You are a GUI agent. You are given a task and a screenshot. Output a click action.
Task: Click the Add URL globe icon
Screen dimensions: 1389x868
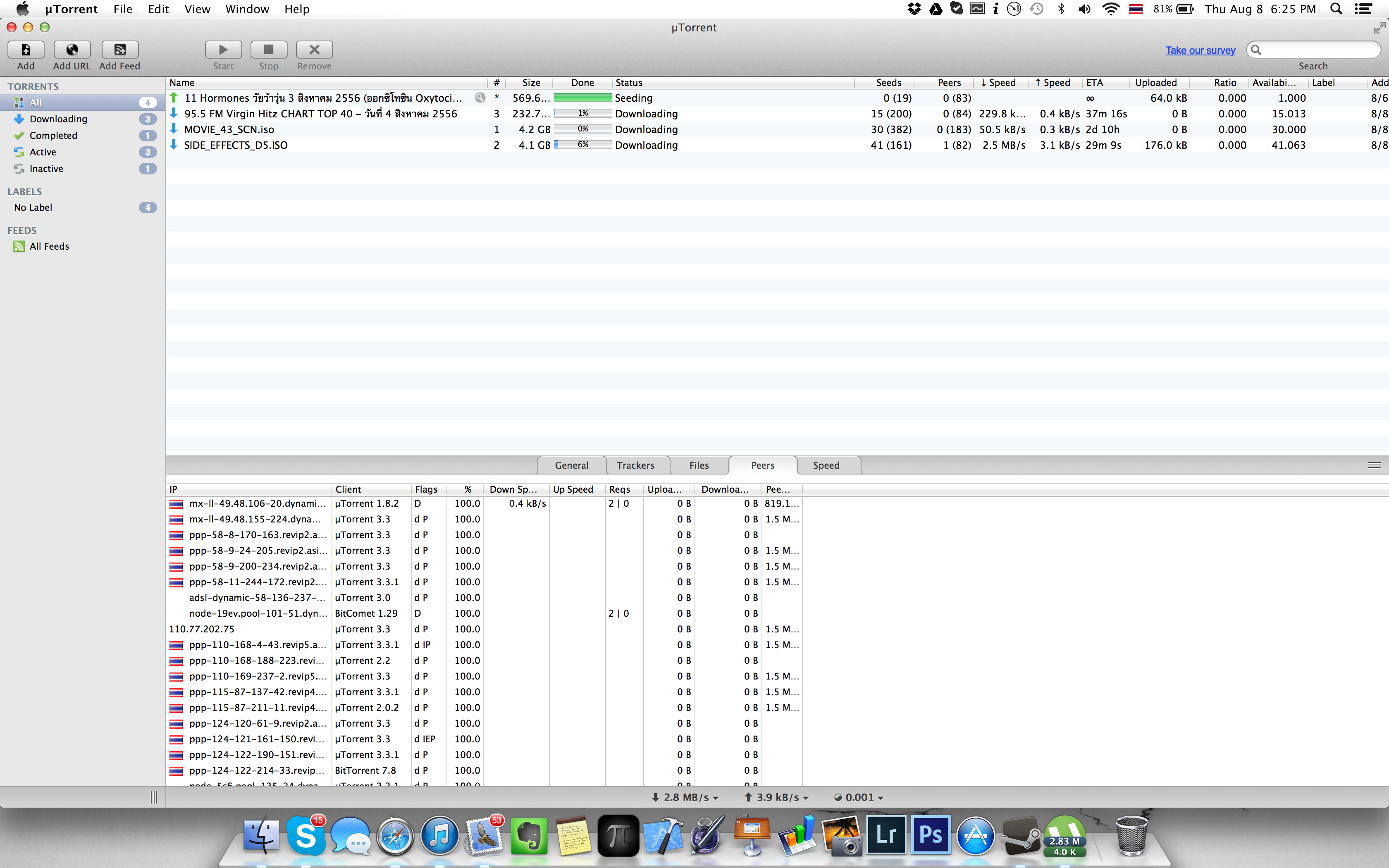(72, 50)
